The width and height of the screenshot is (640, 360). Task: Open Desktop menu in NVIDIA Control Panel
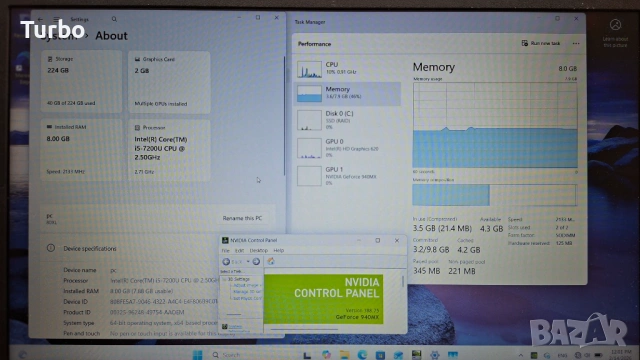point(258,251)
